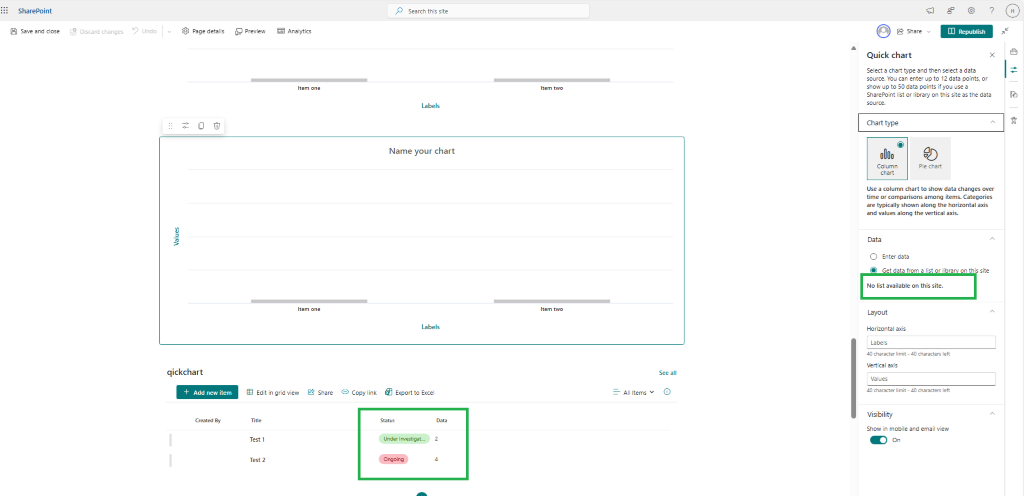Toggle Show in mobile and email view
The width and height of the screenshot is (1024, 496).
(878, 441)
